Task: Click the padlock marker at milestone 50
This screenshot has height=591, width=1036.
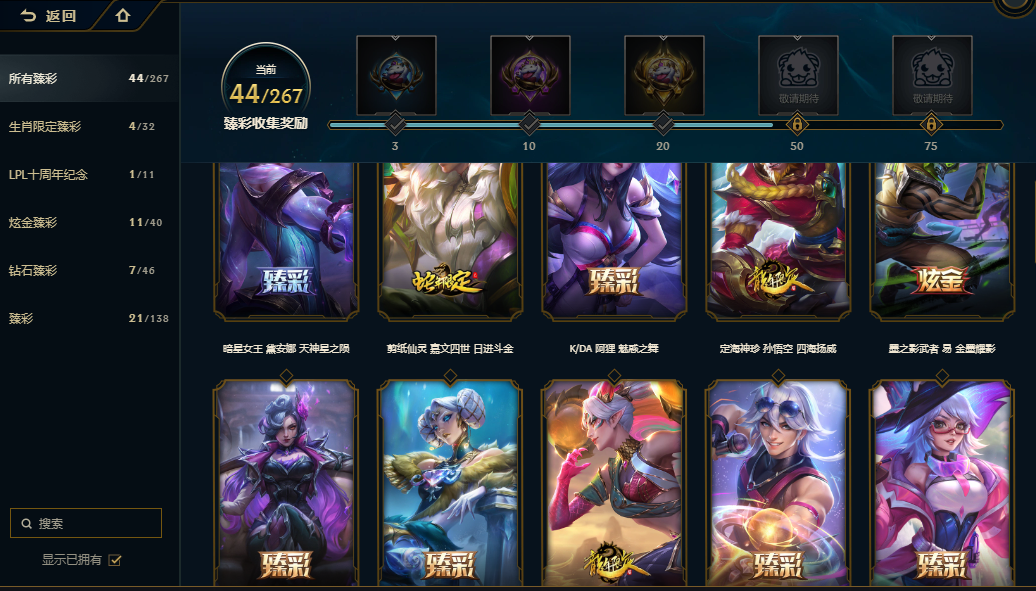Action: 797,124
